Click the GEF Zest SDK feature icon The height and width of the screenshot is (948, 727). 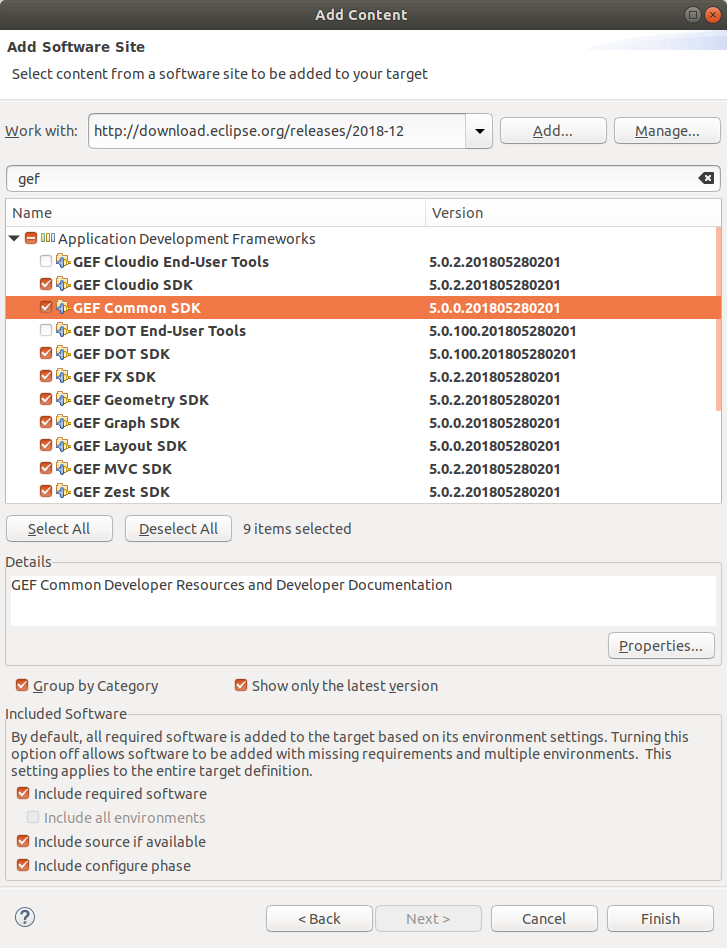click(x=63, y=491)
